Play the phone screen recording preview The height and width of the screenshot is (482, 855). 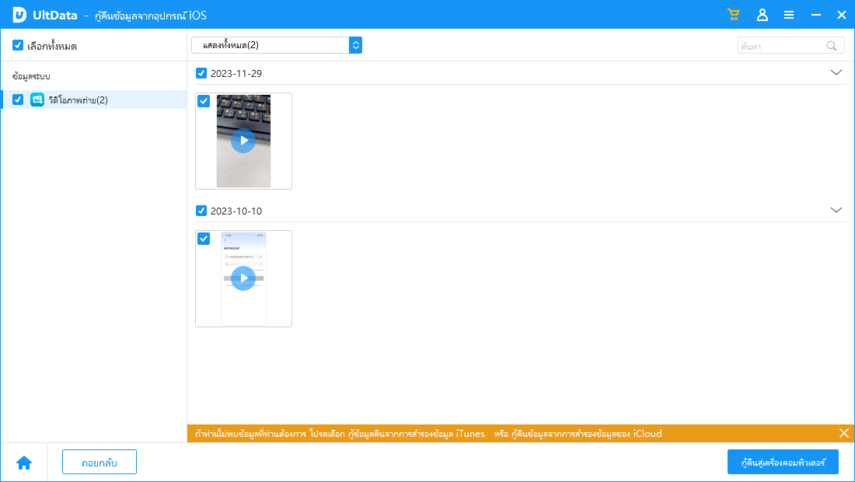click(x=243, y=278)
